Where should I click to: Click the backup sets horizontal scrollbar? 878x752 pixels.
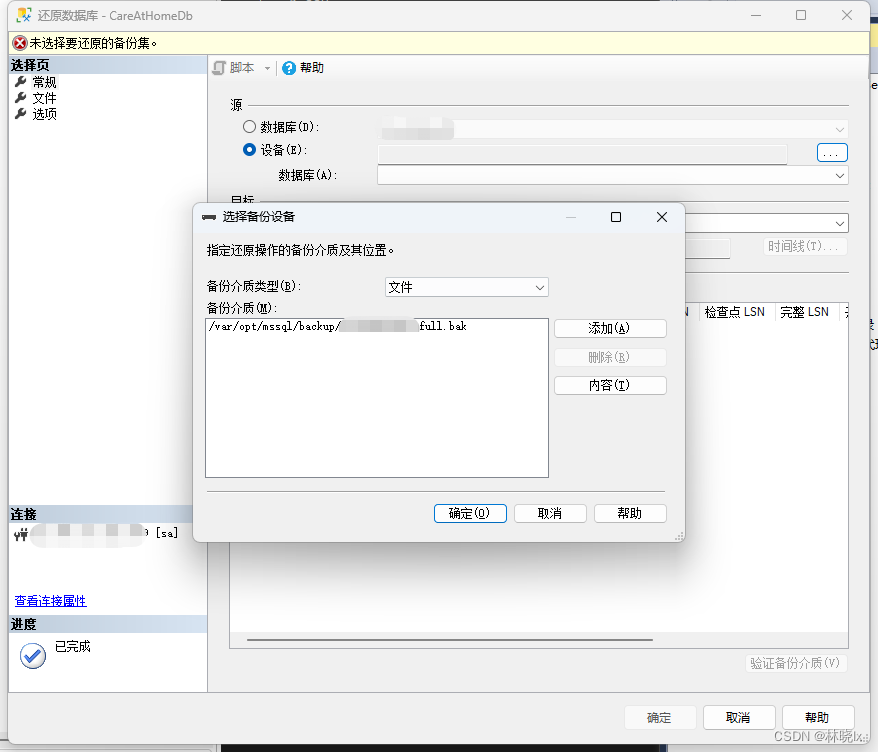450,639
